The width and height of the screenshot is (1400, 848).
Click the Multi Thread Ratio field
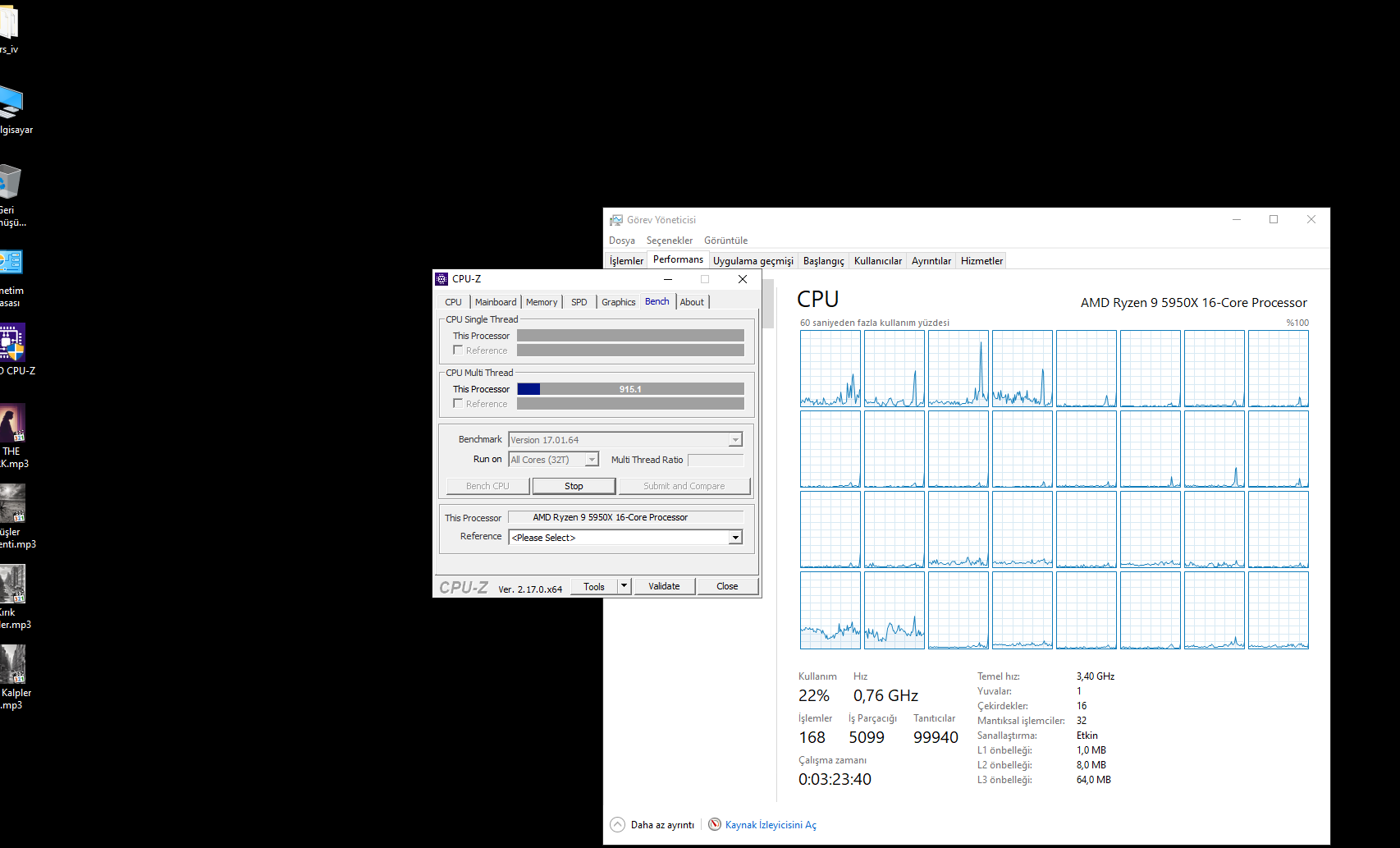(716, 460)
